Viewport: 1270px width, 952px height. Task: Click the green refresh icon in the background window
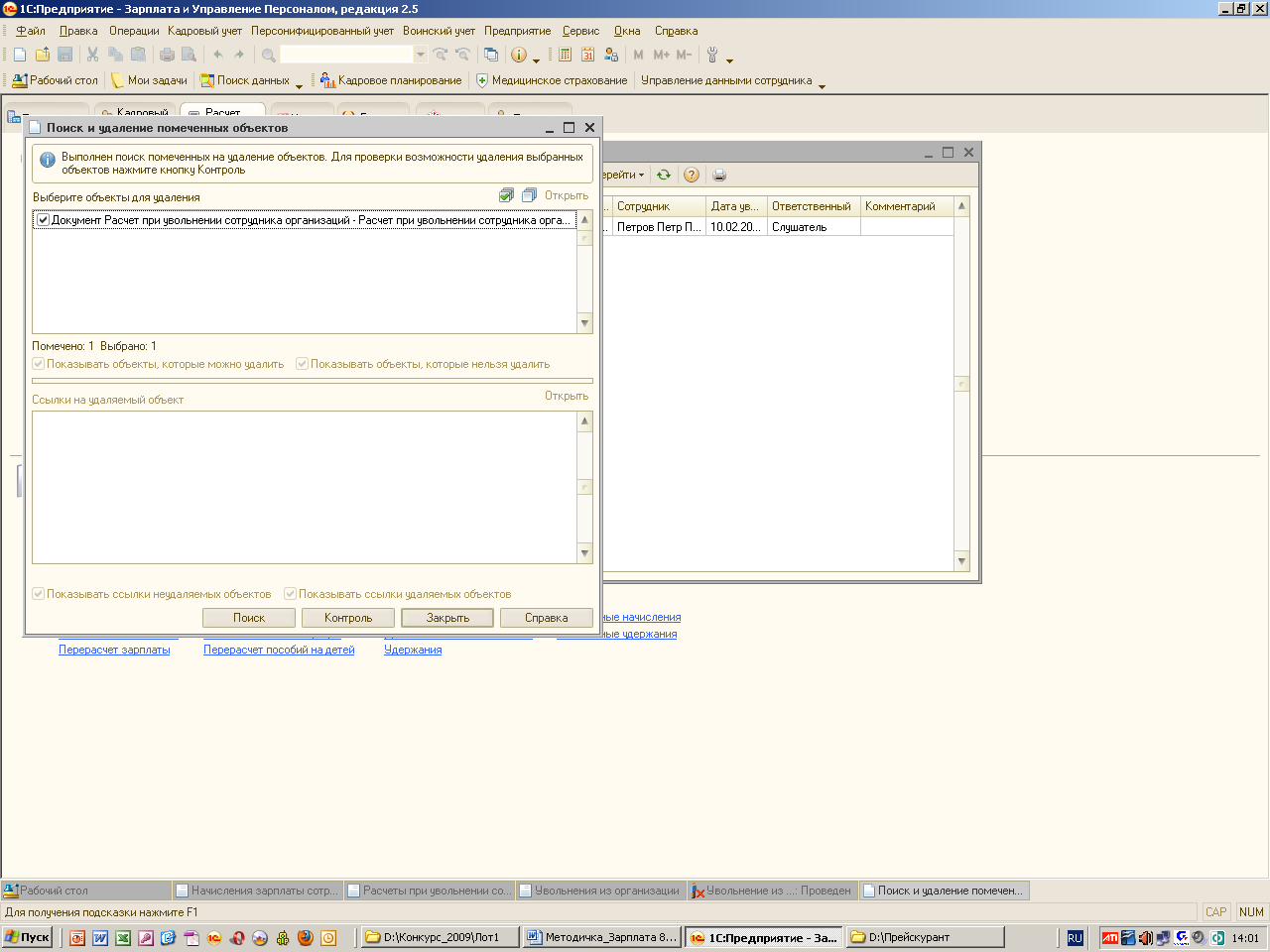[664, 175]
